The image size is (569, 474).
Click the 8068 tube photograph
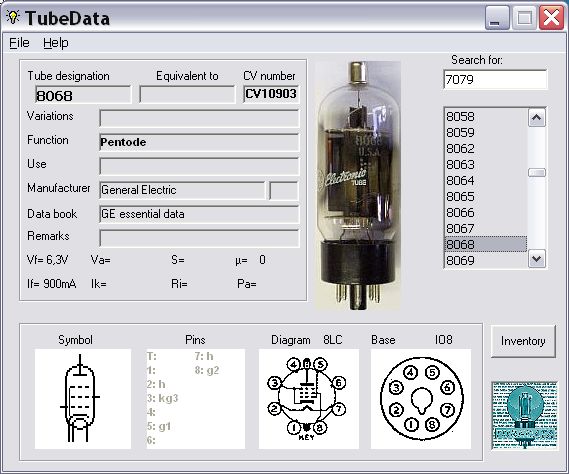tap(358, 185)
